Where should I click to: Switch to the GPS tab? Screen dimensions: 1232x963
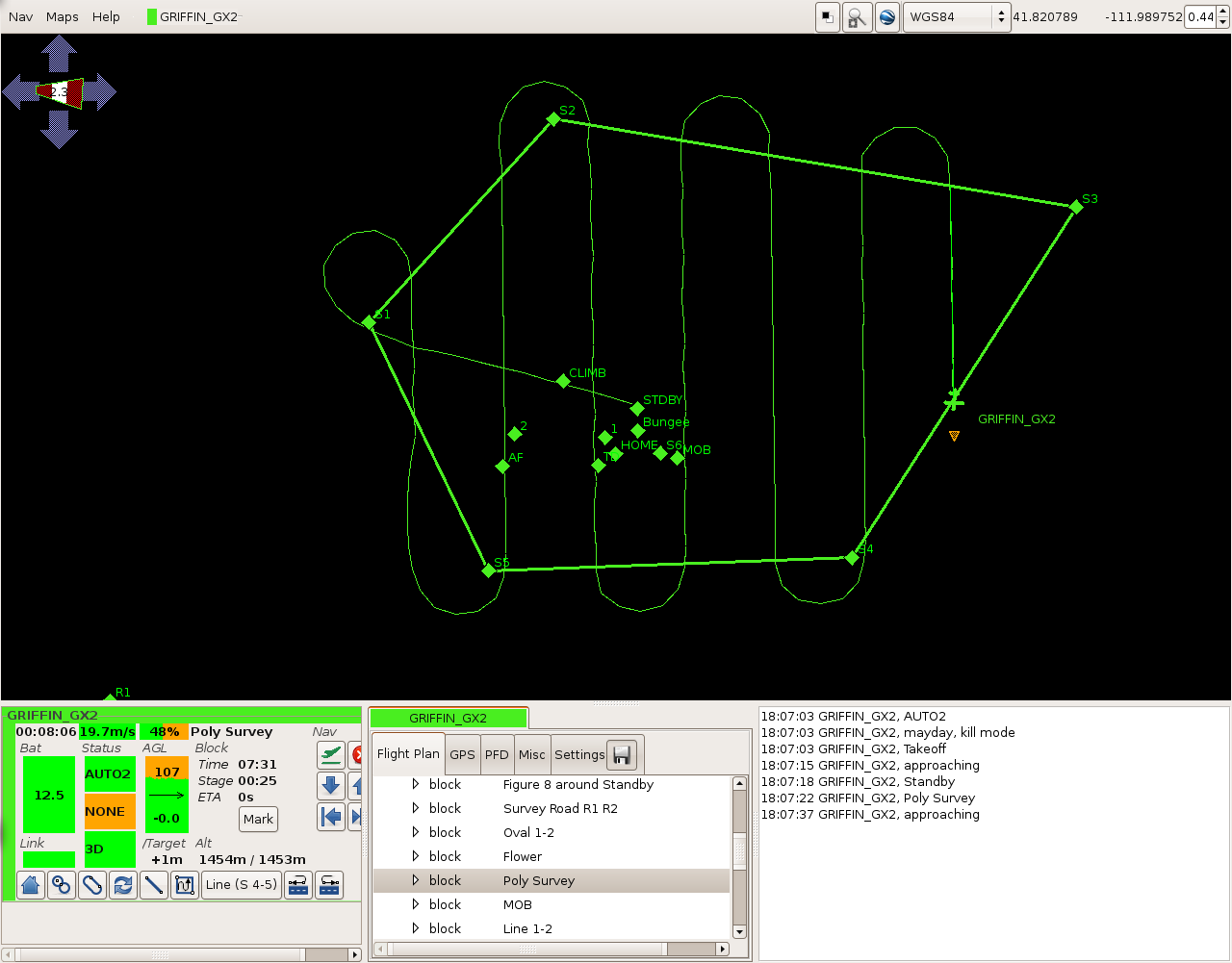(x=463, y=755)
